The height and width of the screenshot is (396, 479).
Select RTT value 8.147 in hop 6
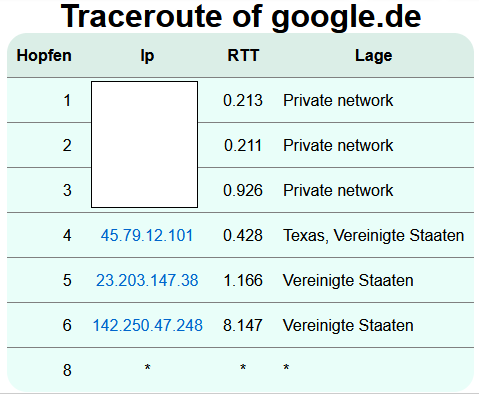click(x=243, y=325)
